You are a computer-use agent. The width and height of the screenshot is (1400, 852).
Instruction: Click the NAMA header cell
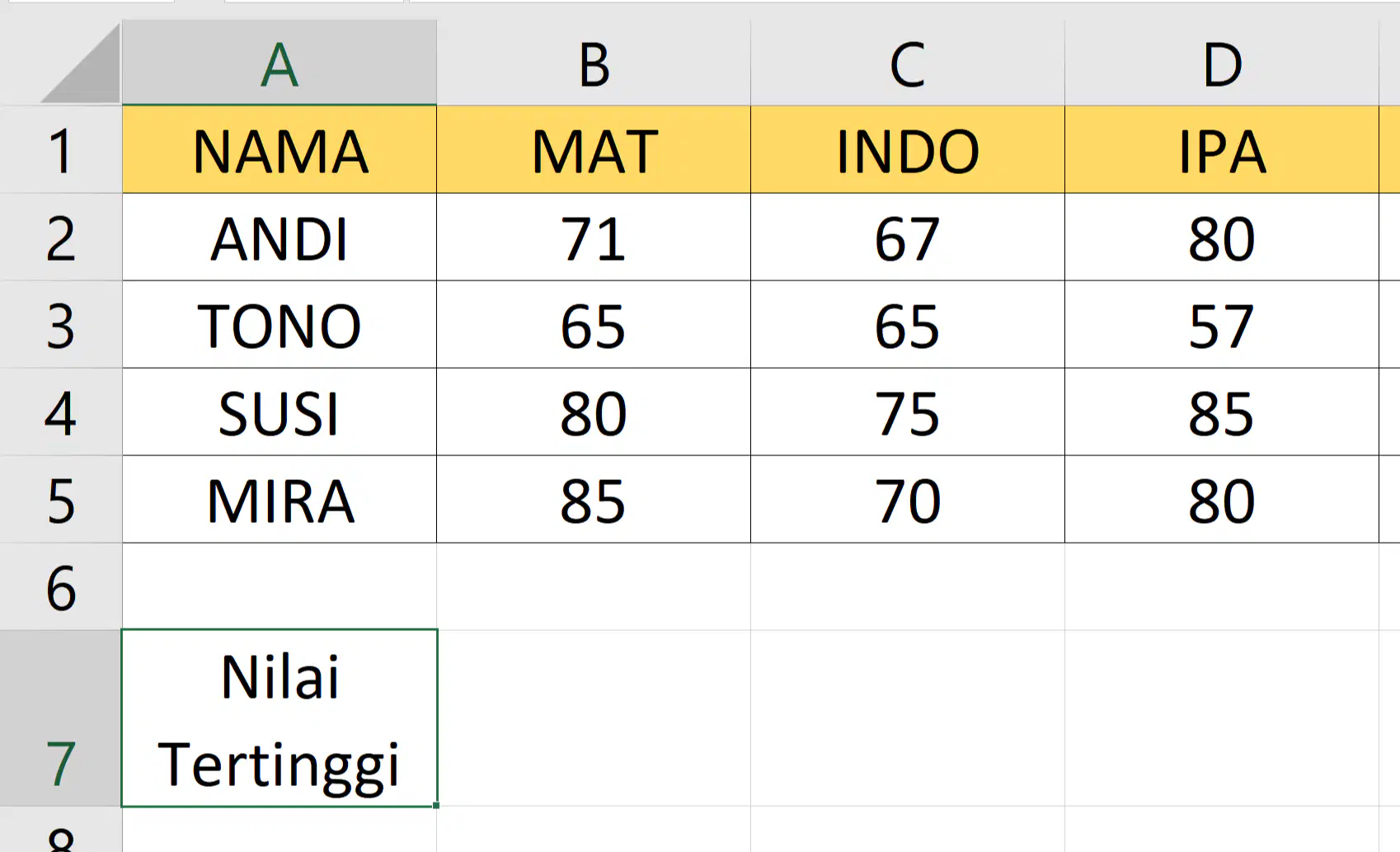pos(280,150)
